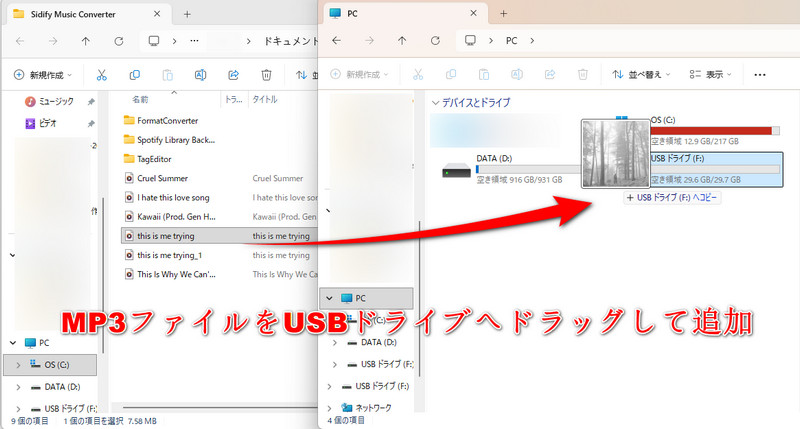Click the Cut scissors icon in PC window
Viewport: 800px width, 429px height.
point(418,74)
